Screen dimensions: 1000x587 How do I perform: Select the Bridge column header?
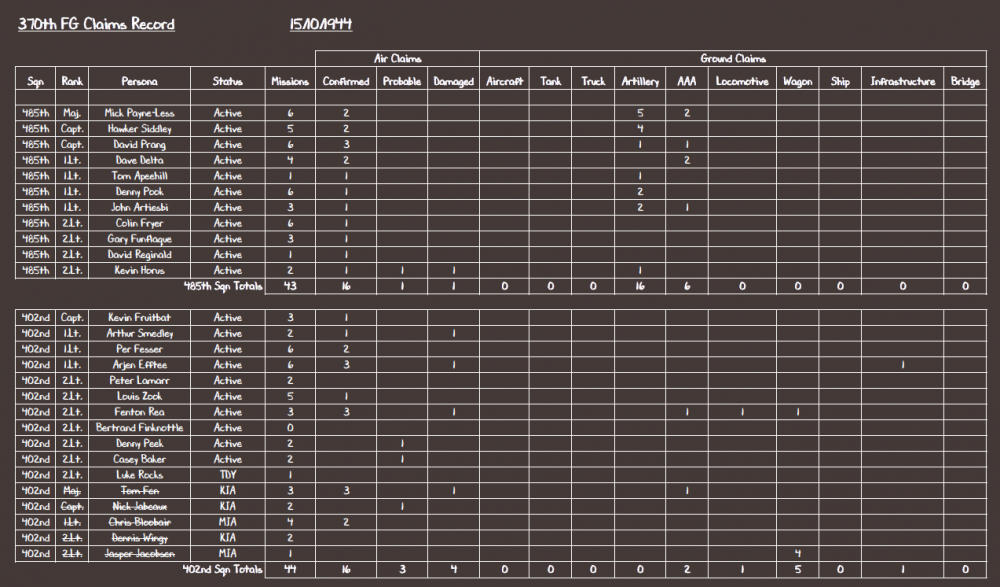coord(965,82)
